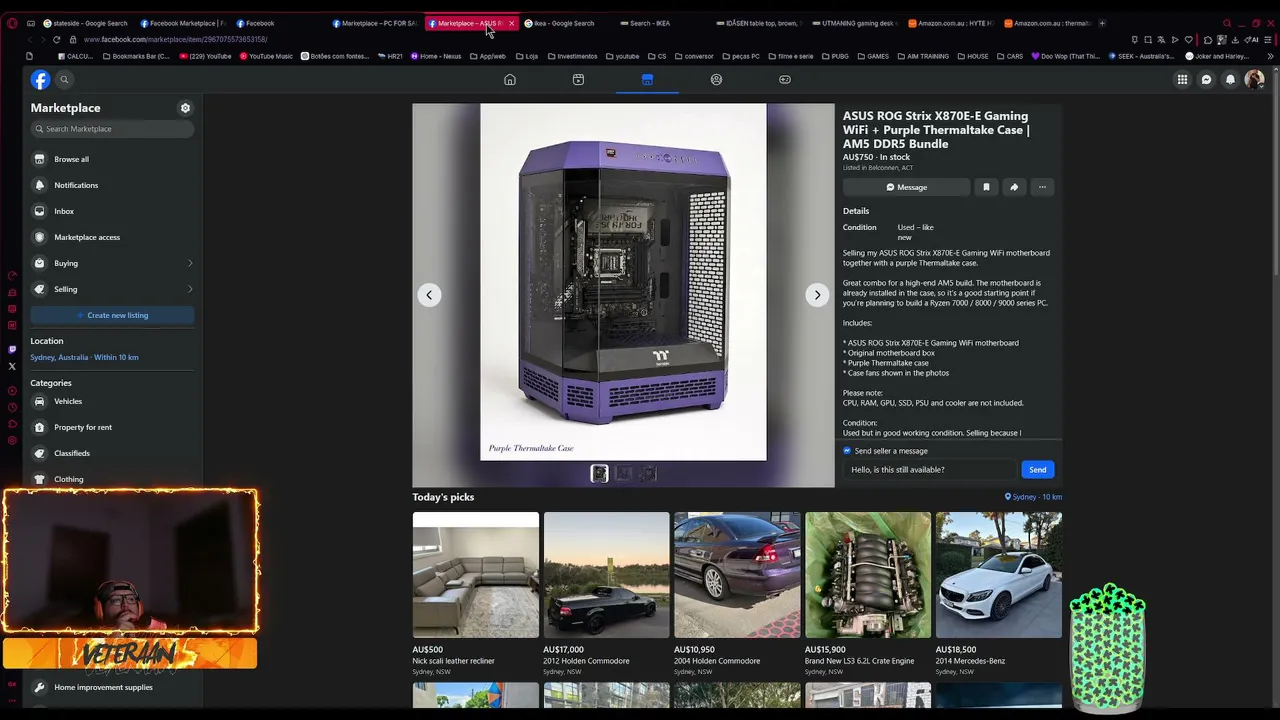
Task: Open the Vehicles category
Action: [112, 401]
